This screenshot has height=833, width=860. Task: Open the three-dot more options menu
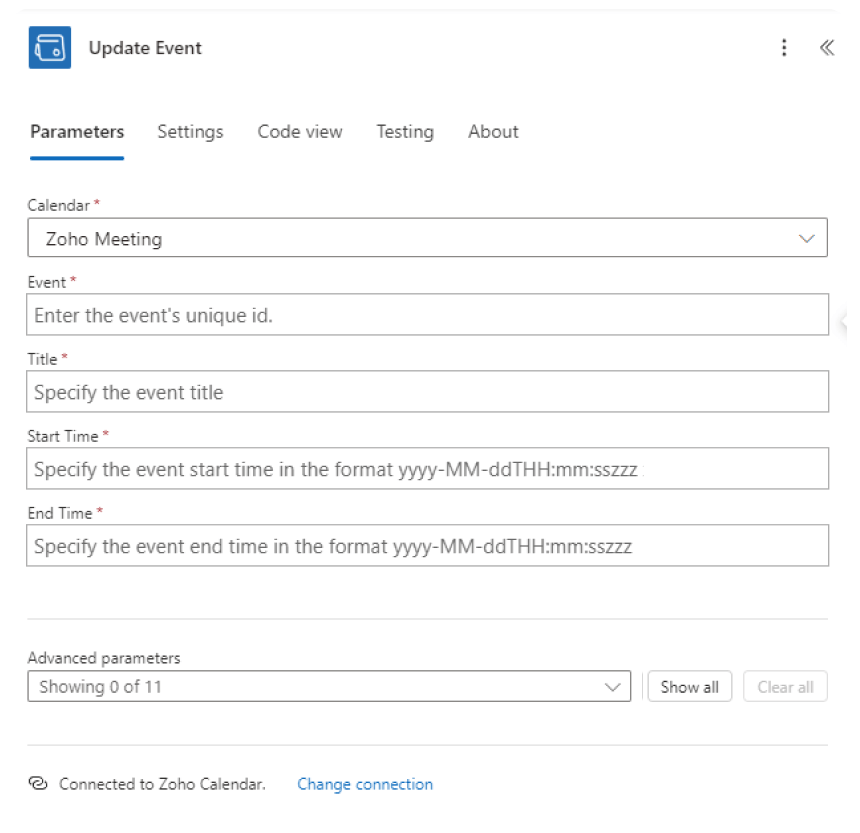[x=784, y=48]
